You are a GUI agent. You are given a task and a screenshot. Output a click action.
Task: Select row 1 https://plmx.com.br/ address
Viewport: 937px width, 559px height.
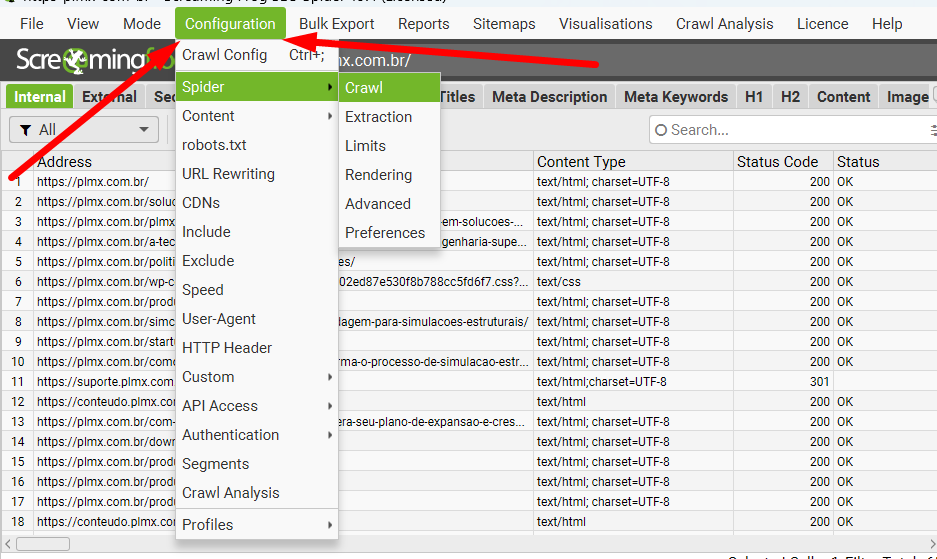[93, 182]
